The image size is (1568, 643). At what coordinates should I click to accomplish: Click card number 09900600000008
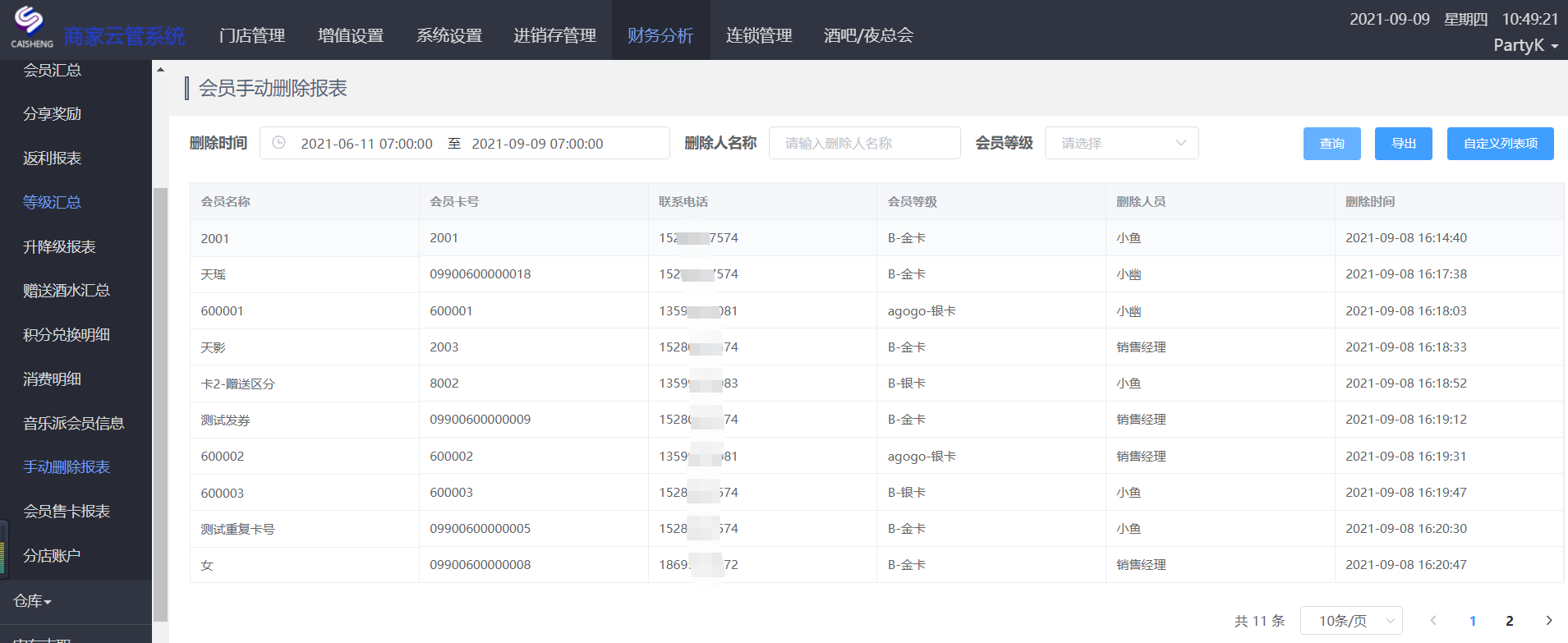point(481,564)
